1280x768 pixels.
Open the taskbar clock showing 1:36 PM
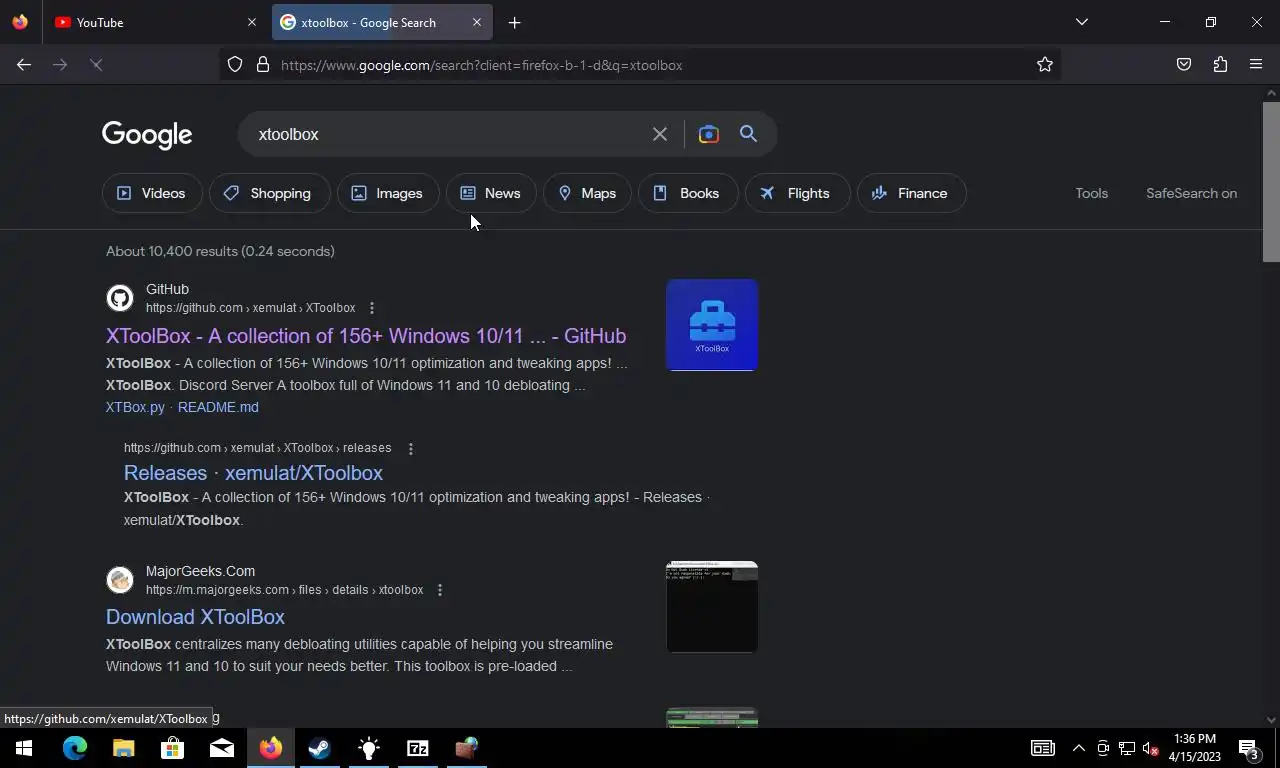click(1195, 748)
